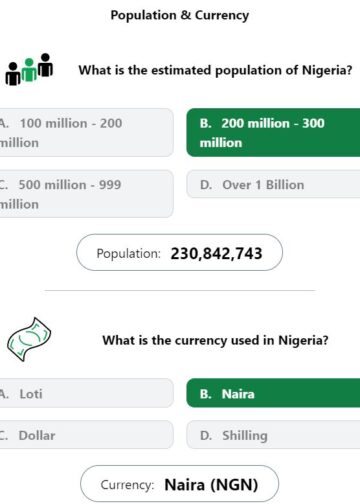Click the Nigeria currency question text
This screenshot has width=360, height=504.
tap(215, 340)
